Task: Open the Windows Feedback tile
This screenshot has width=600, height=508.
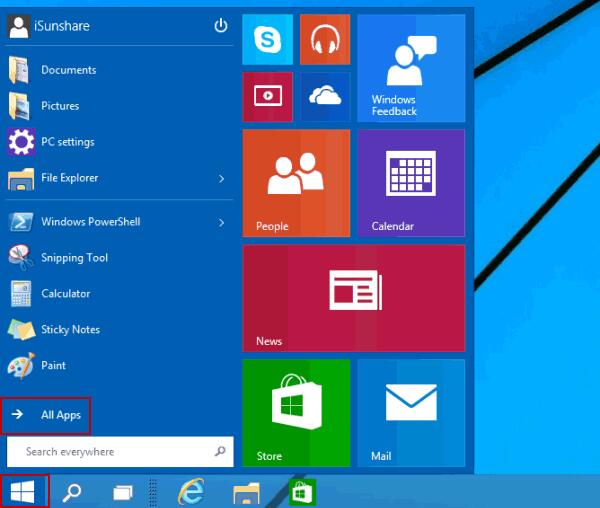Action: point(411,68)
